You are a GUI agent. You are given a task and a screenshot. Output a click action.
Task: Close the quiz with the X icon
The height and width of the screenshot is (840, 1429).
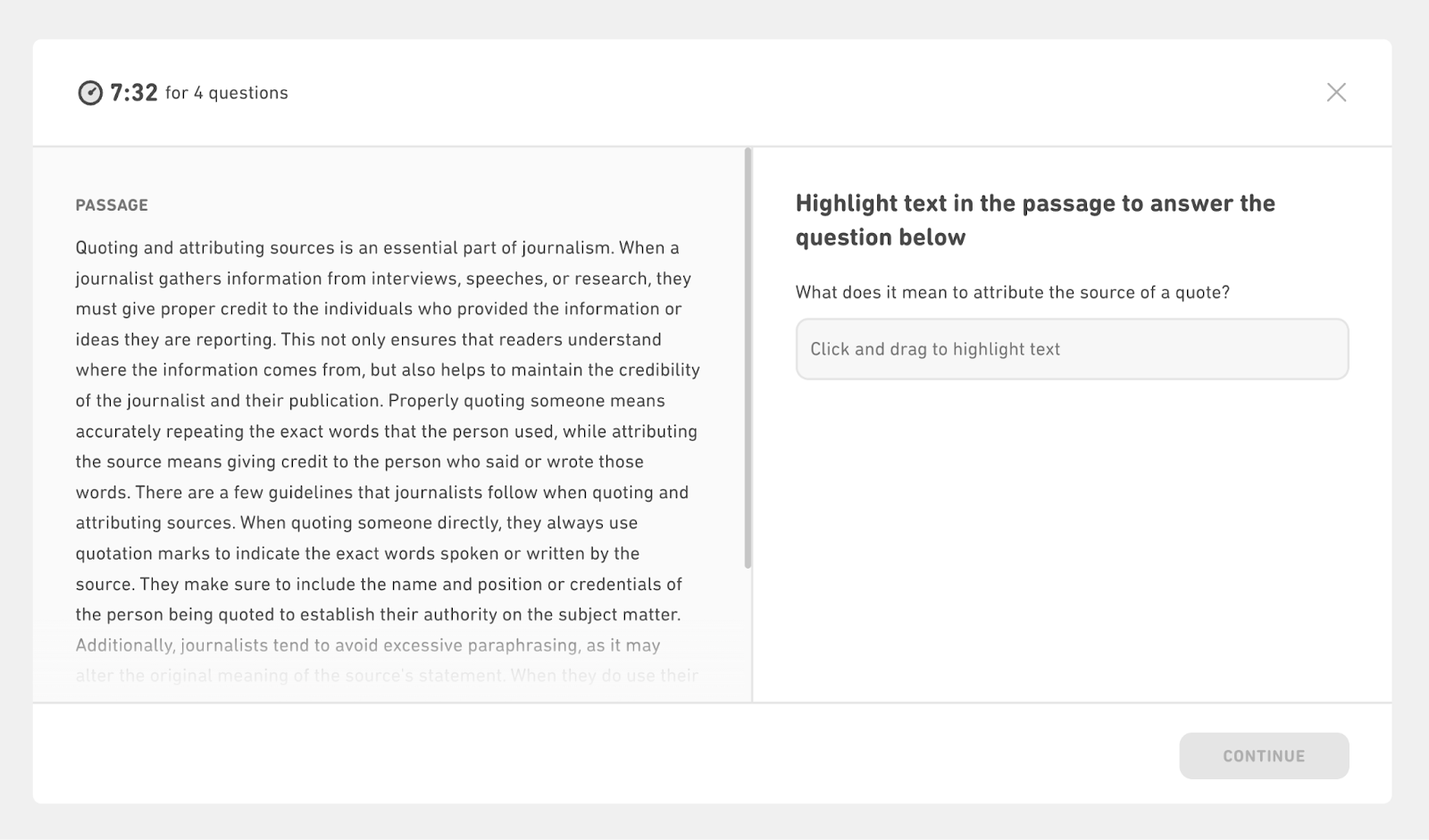(x=1336, y=92)
